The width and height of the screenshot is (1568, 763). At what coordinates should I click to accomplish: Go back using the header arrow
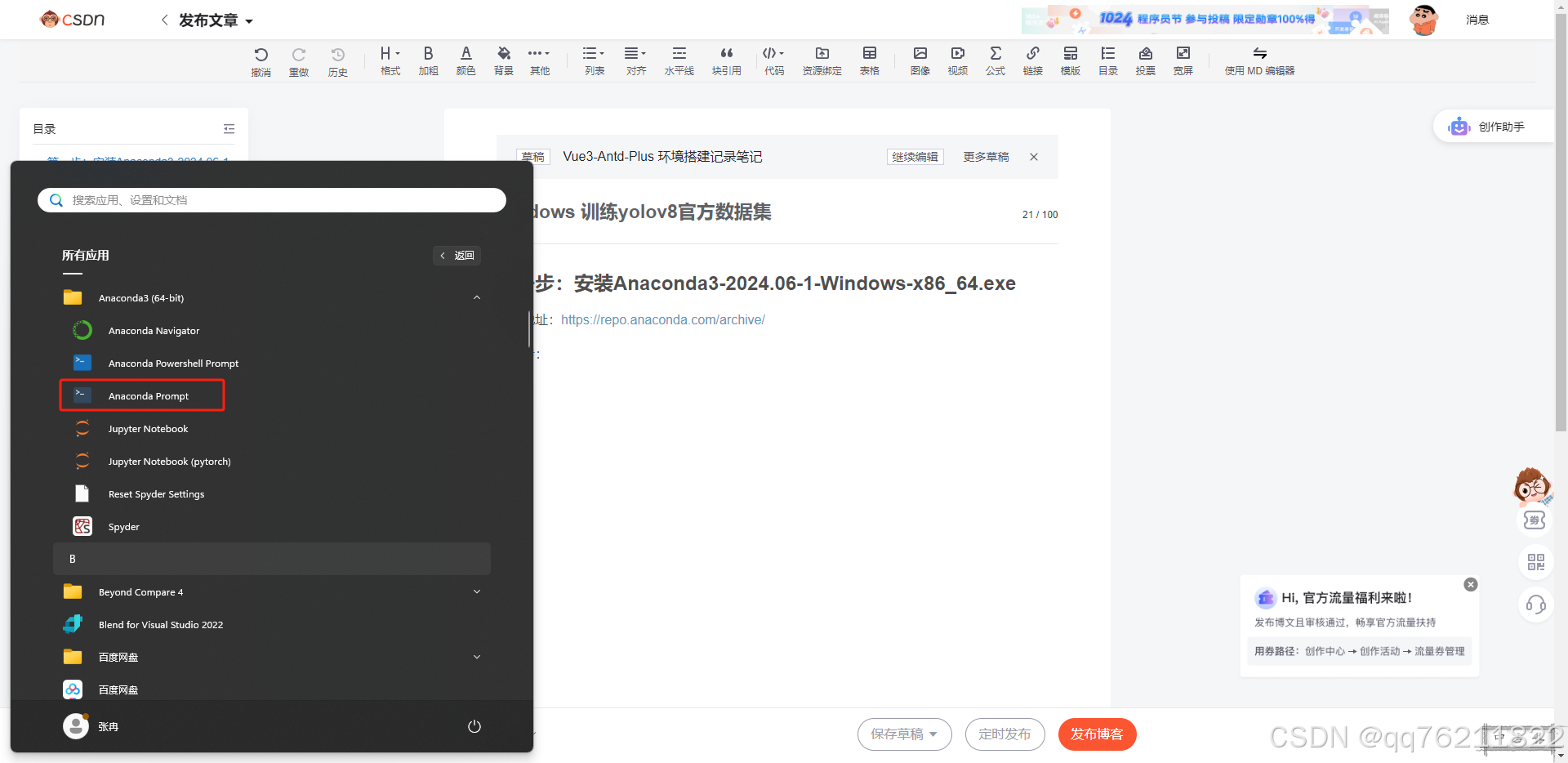[164, 20]
